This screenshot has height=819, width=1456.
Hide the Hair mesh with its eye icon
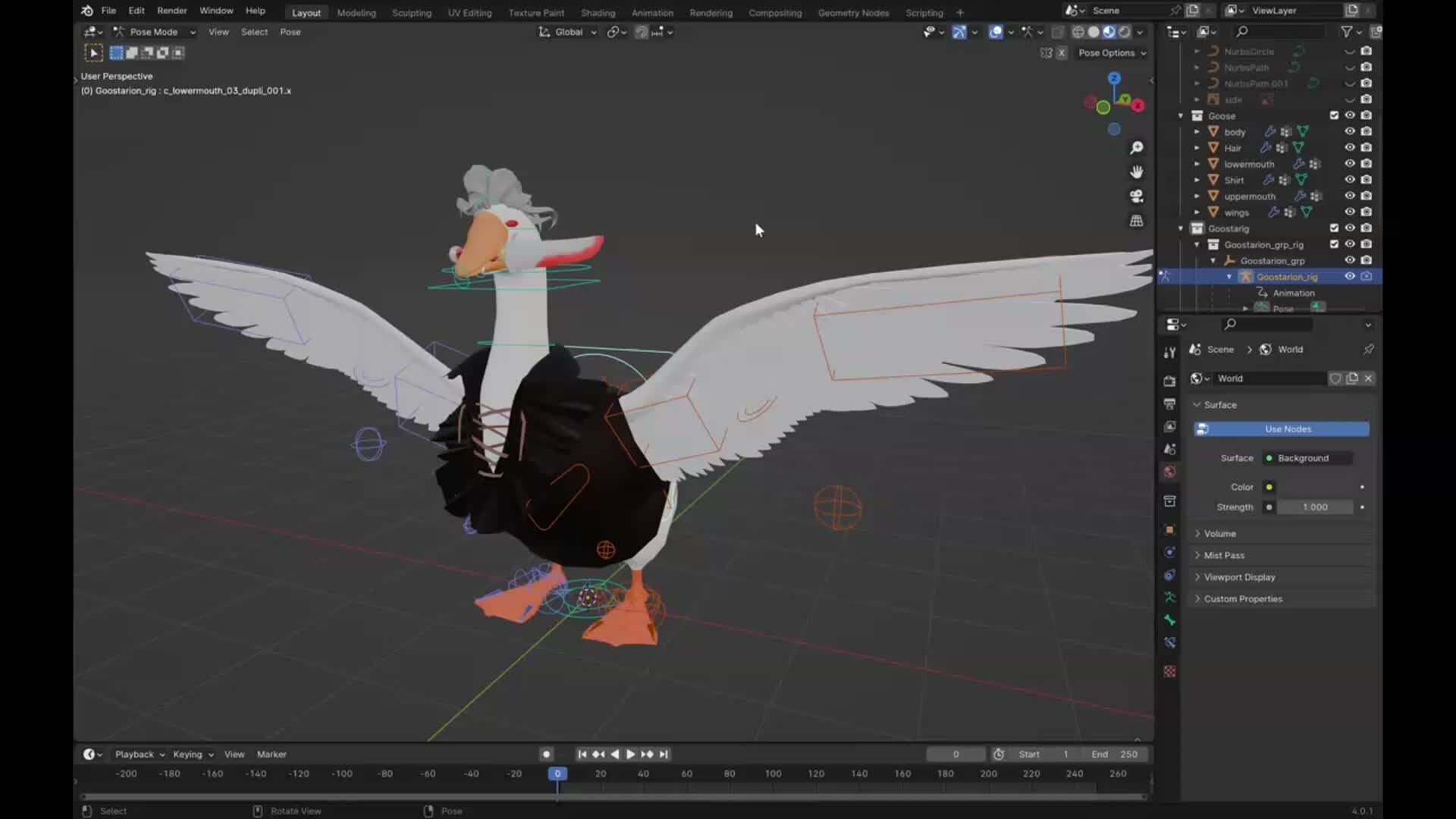1350,148
